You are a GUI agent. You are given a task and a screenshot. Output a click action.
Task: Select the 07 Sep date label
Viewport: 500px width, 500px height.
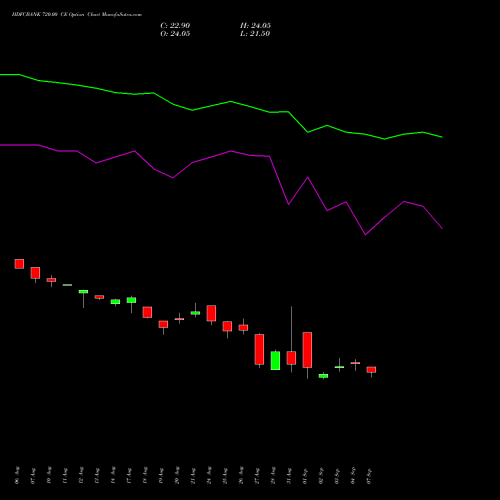[369, 475]
